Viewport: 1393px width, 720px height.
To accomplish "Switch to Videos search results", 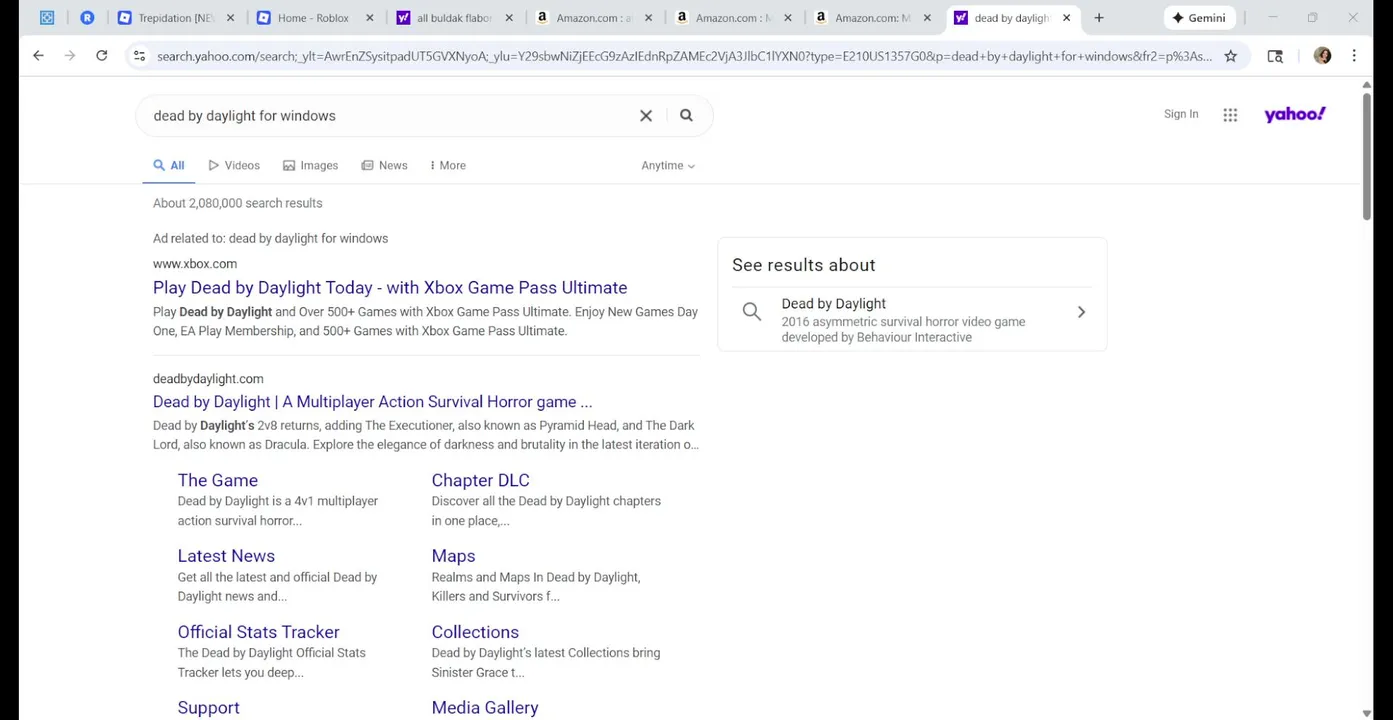I will (234, 166).
